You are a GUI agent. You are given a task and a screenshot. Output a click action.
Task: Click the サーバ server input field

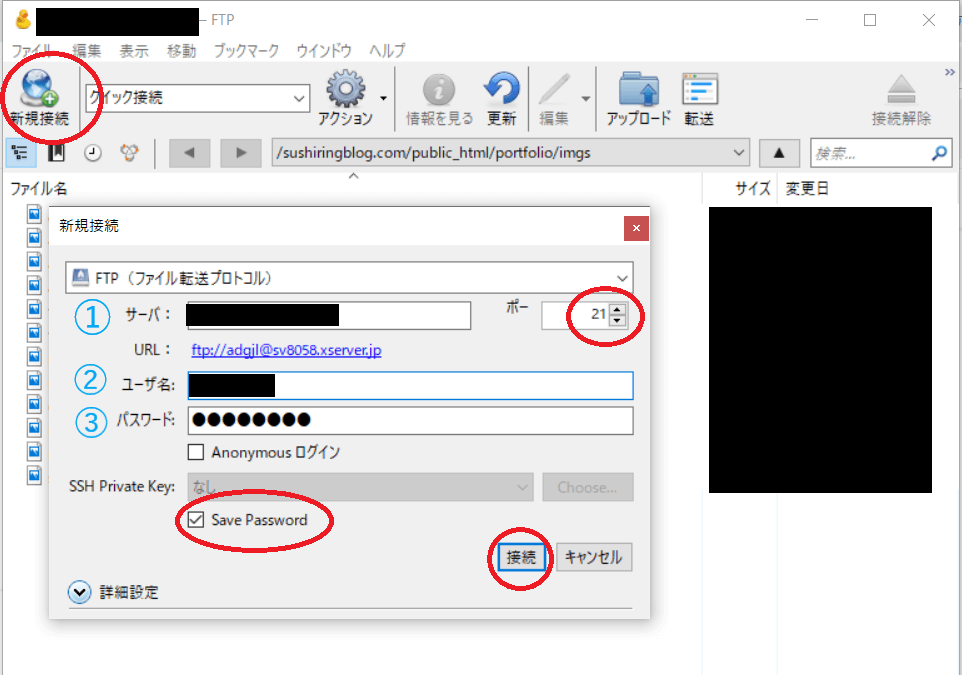pos(329,315)
